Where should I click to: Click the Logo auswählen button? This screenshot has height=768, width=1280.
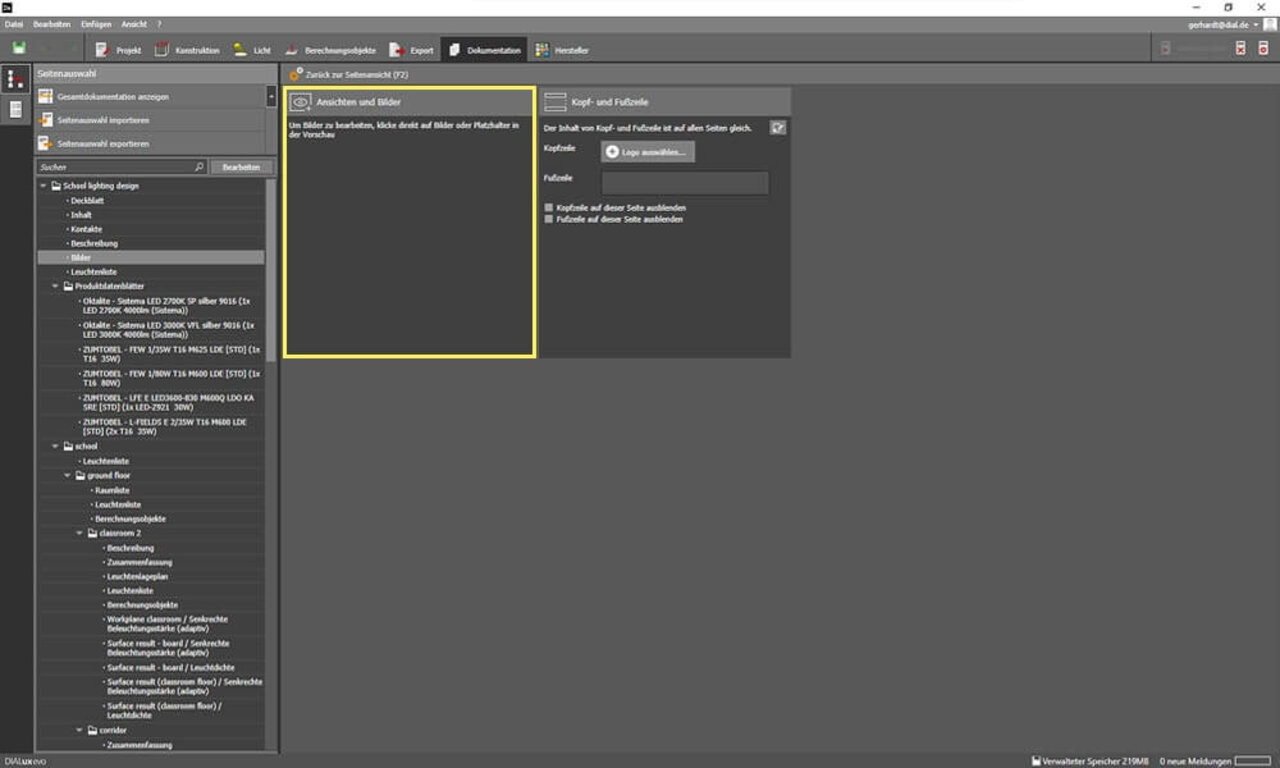[648, 152]
